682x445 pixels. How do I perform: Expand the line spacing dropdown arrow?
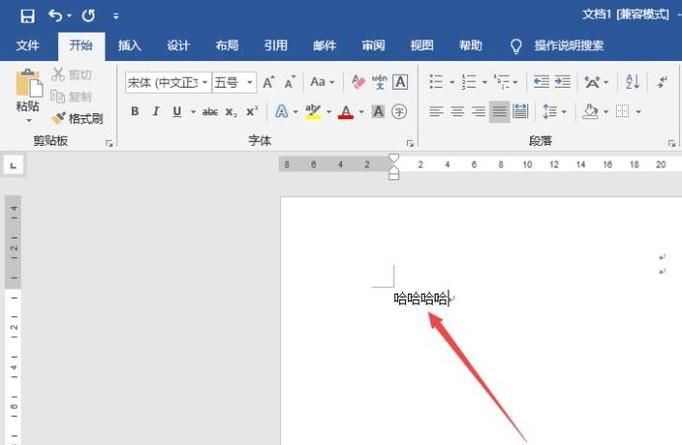click(x=564, y=112)
